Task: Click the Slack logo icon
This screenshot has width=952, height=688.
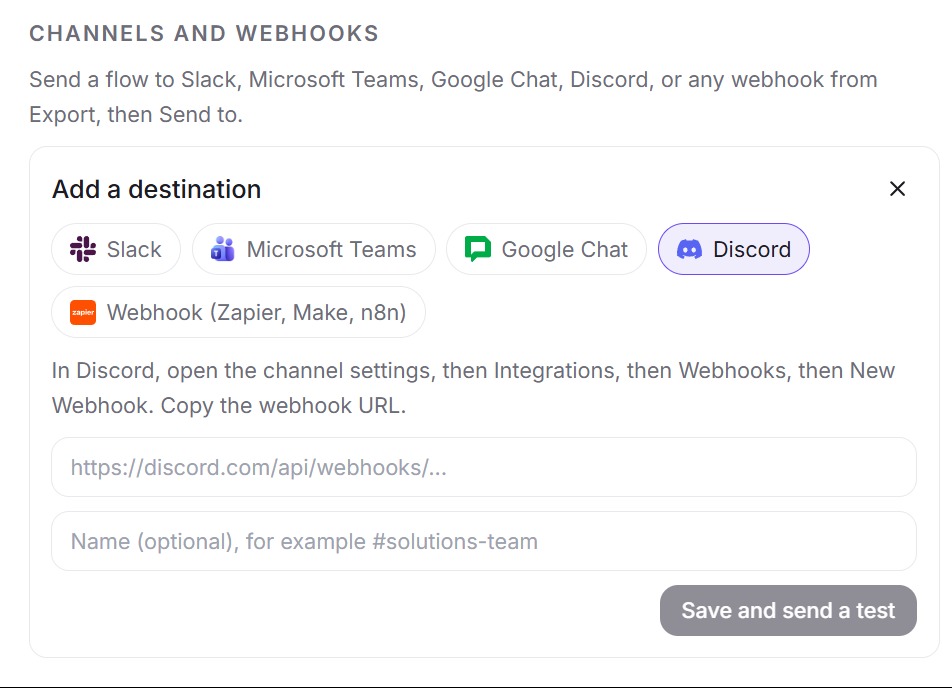Action: [x=83, y=249]
